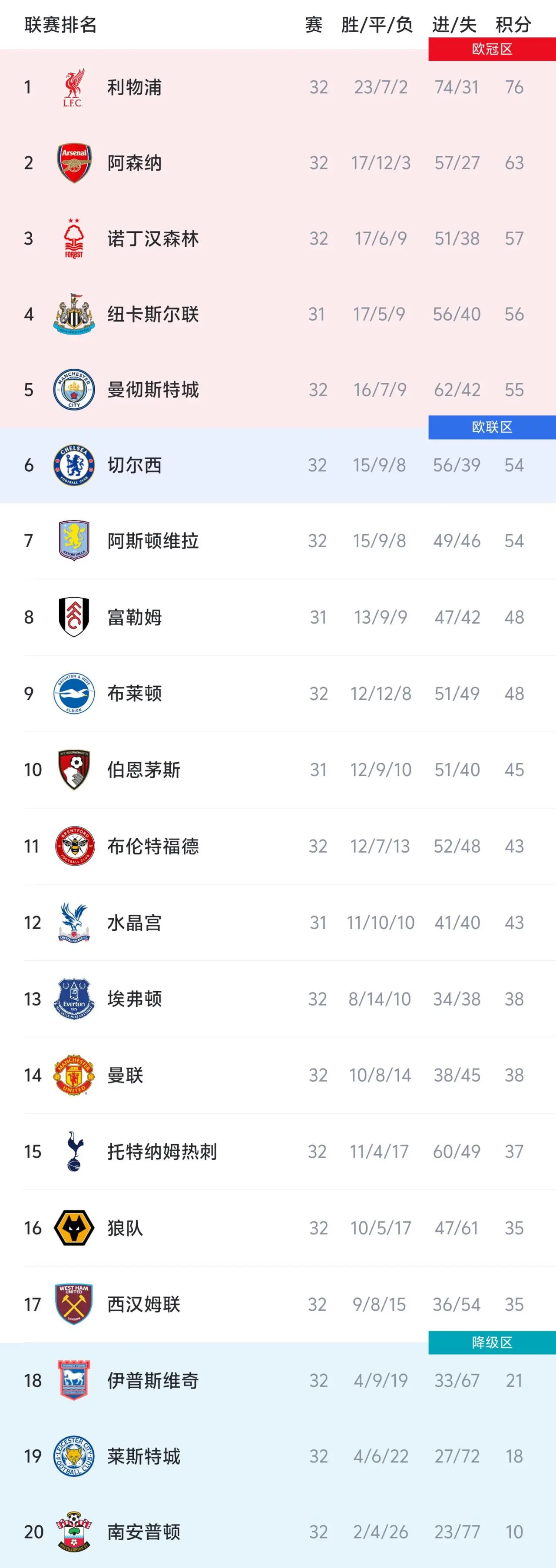Screen dimensions: 556x1568
Task: Tap the Brighton club badge
Action: pos(74,693)
